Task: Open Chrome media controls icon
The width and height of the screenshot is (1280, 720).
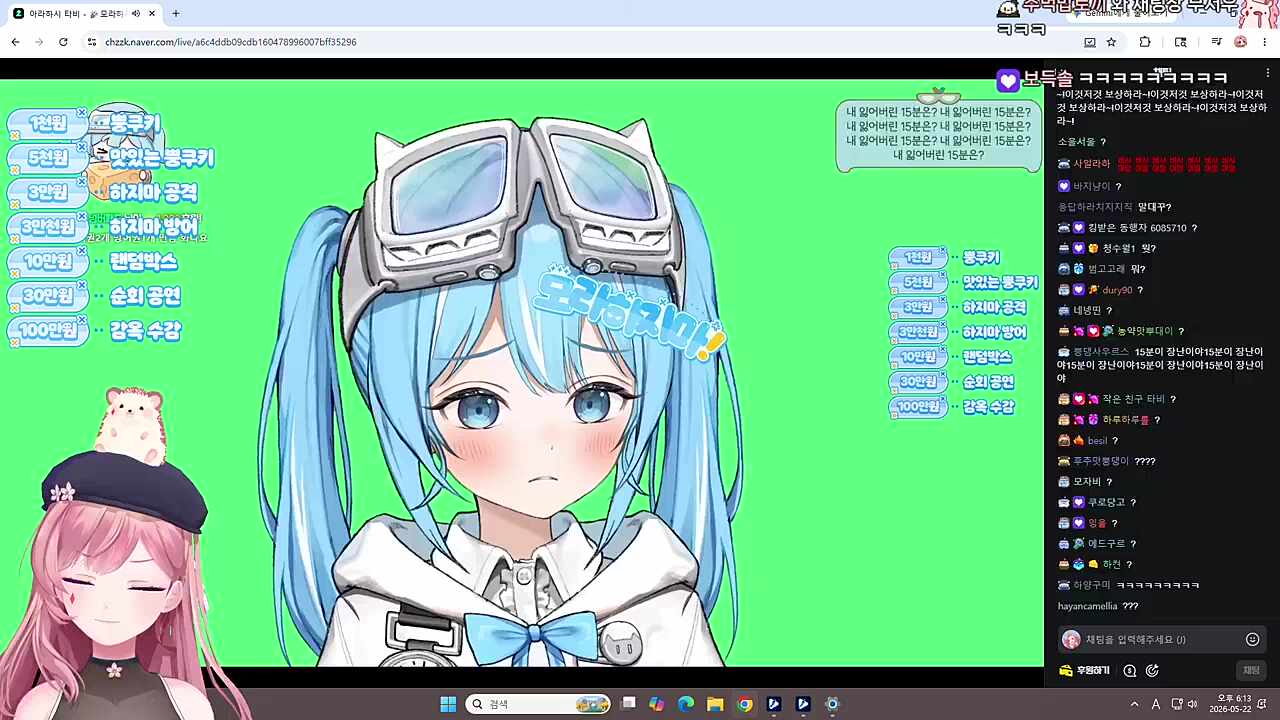Action: (1216, 42)
